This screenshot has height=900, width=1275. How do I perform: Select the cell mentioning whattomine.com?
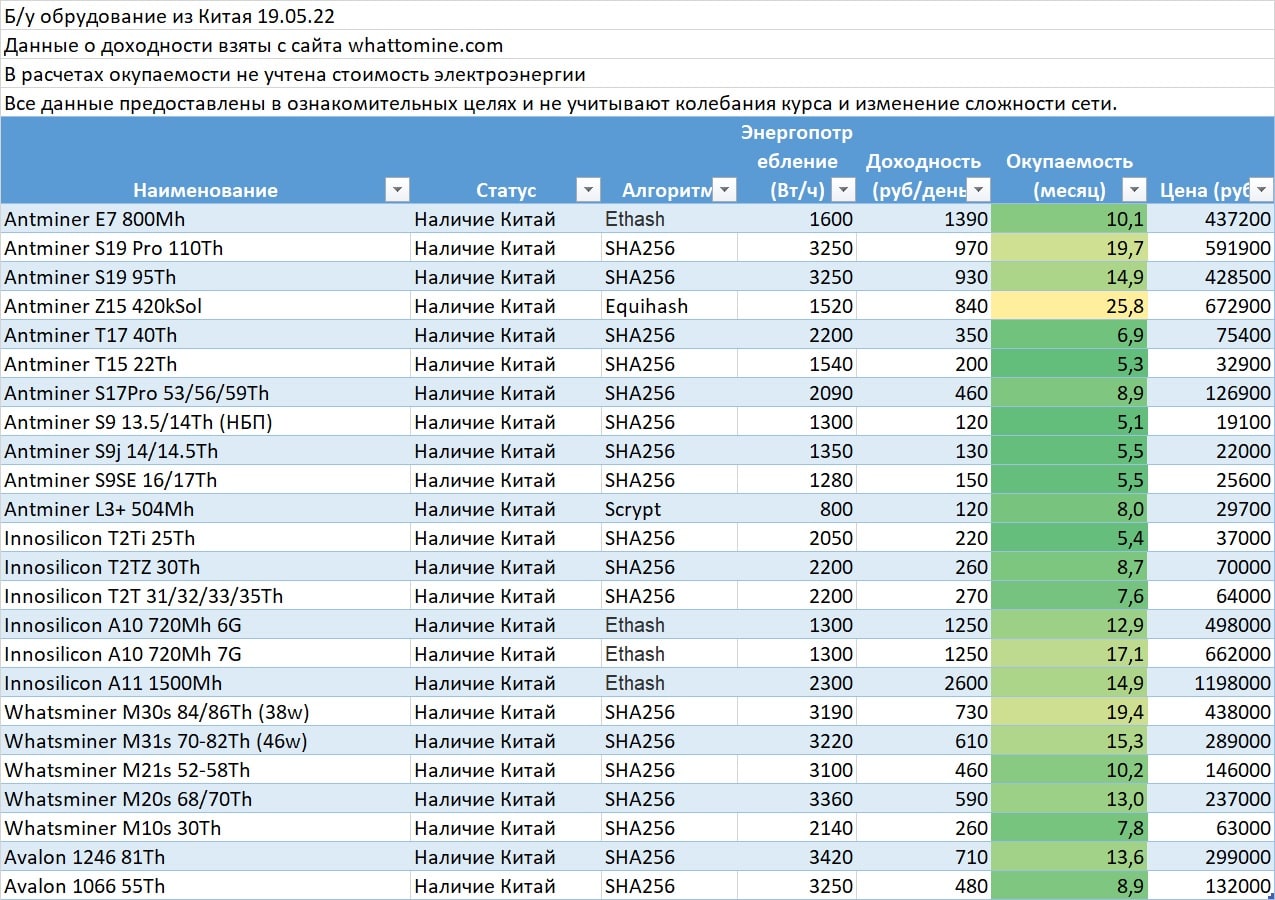coord(637,45)
